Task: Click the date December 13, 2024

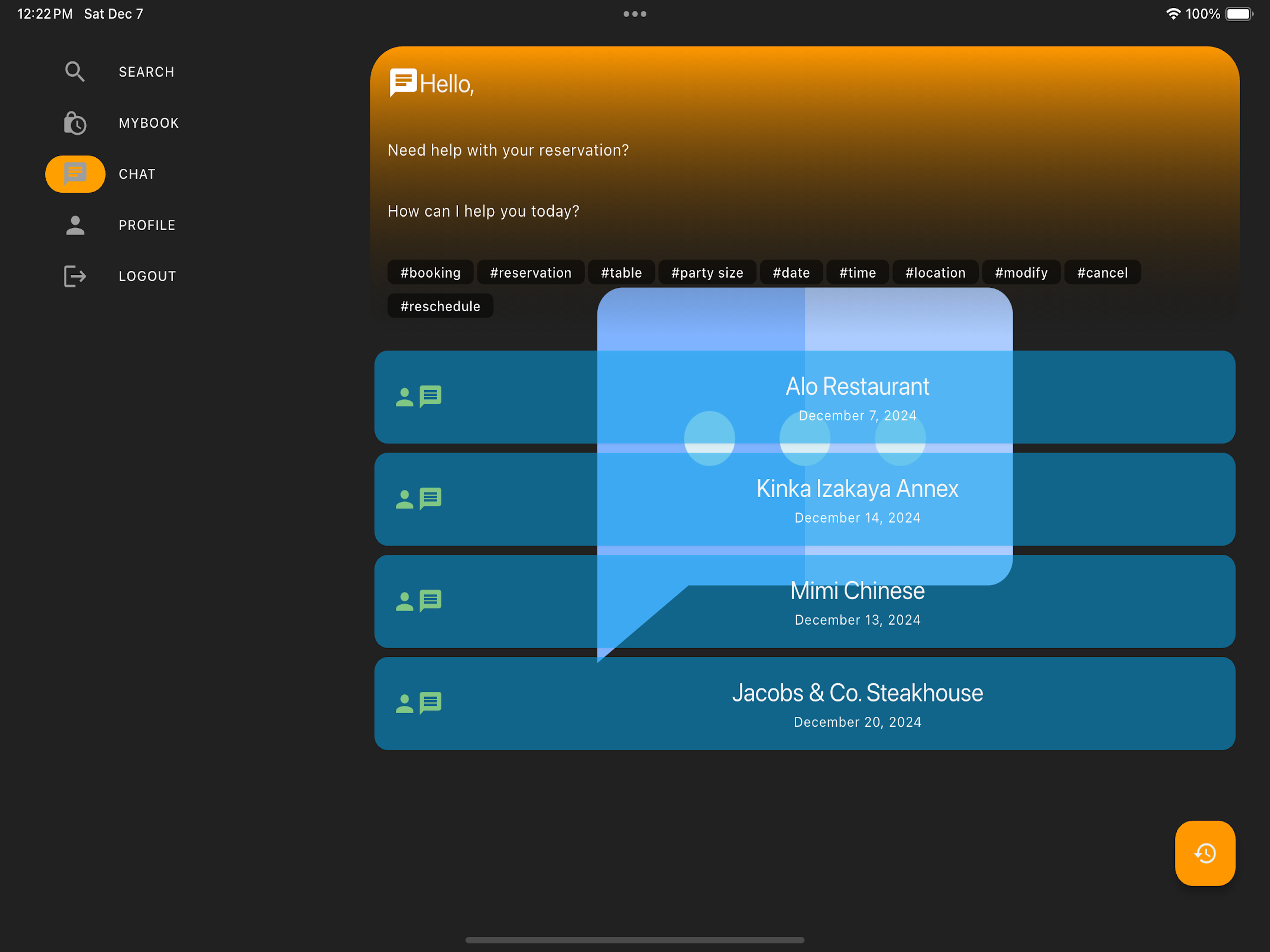Action: point(857,620)
